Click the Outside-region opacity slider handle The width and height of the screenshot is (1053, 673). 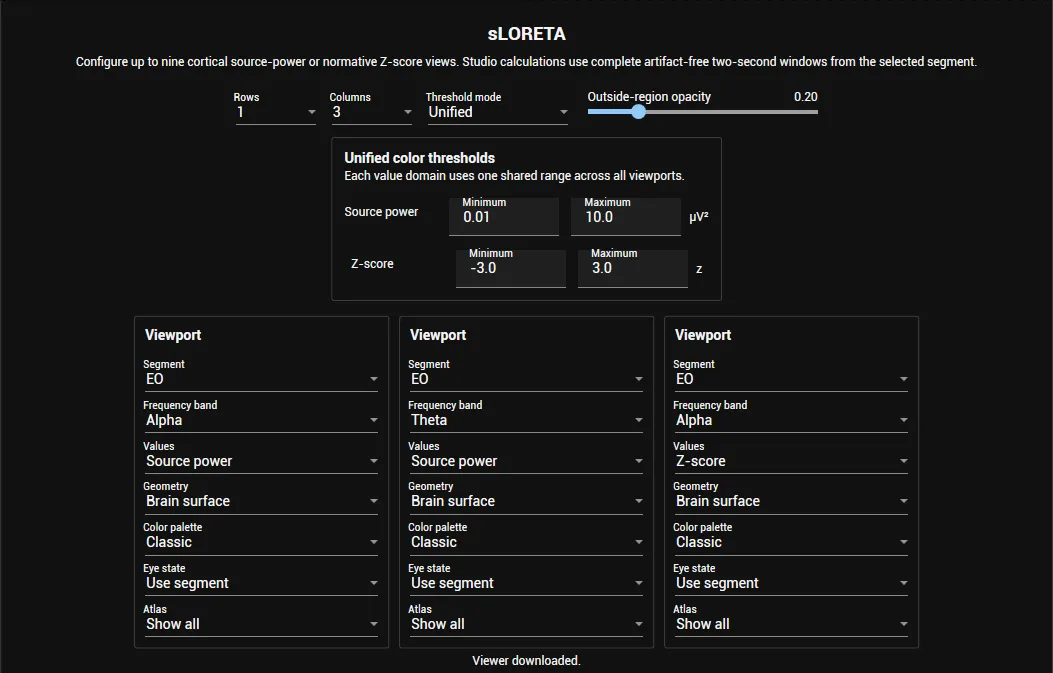click(x=639, y=112)
